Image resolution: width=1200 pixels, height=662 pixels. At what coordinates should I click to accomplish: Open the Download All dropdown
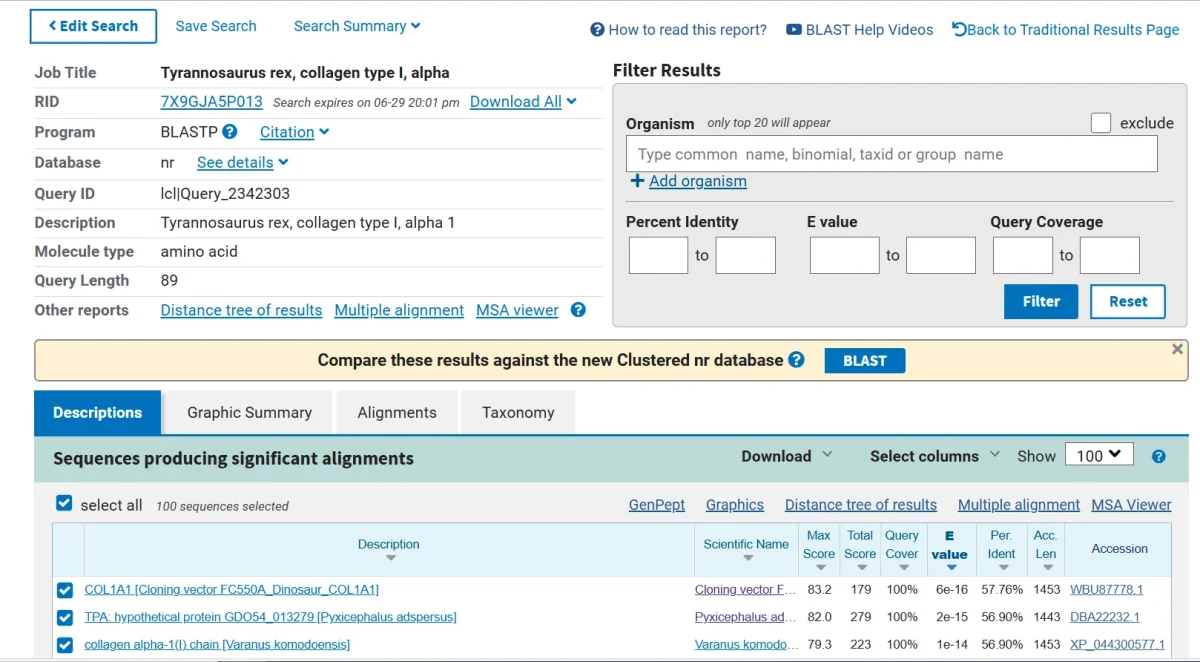(x=523, y=102)
